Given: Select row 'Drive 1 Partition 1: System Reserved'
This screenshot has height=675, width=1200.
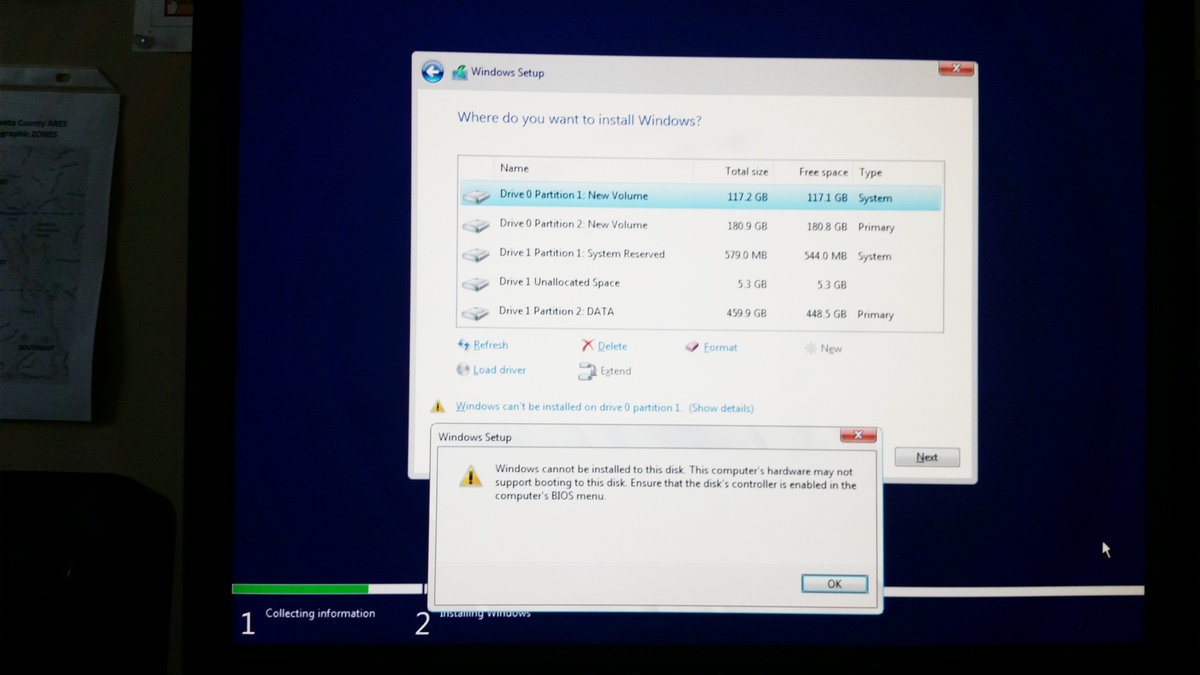Looking at the screenshot, I should pos(700,255).
